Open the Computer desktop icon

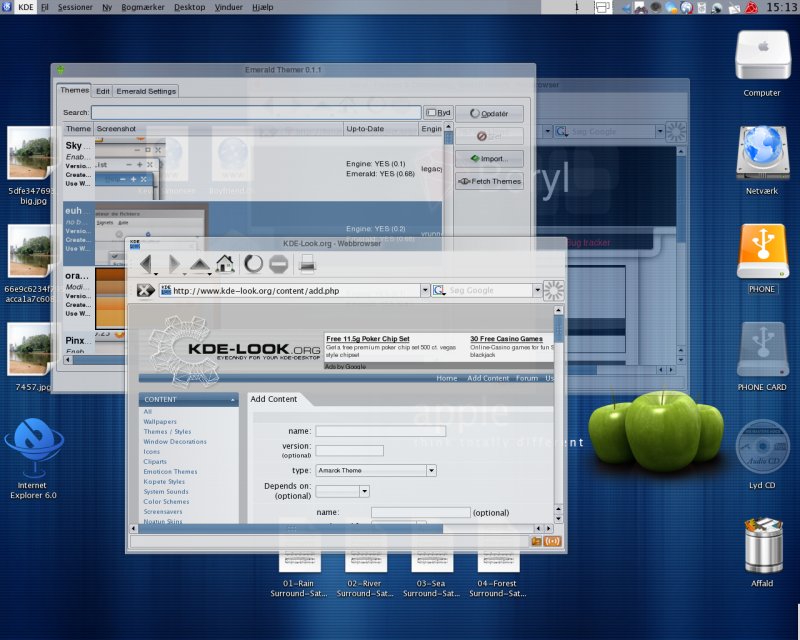pyautogui.click(x=762, y=55)
